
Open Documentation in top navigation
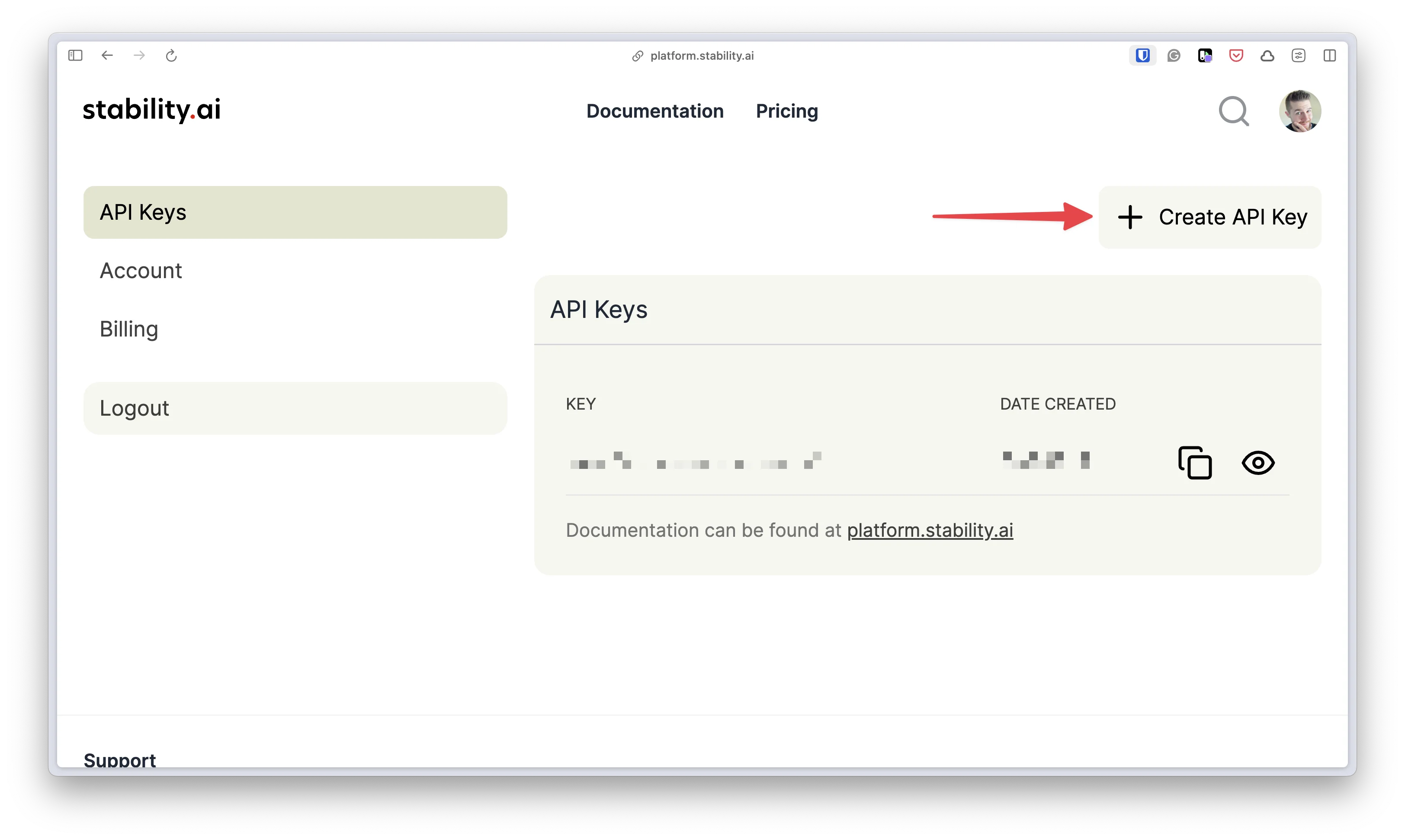coord(655,111)
